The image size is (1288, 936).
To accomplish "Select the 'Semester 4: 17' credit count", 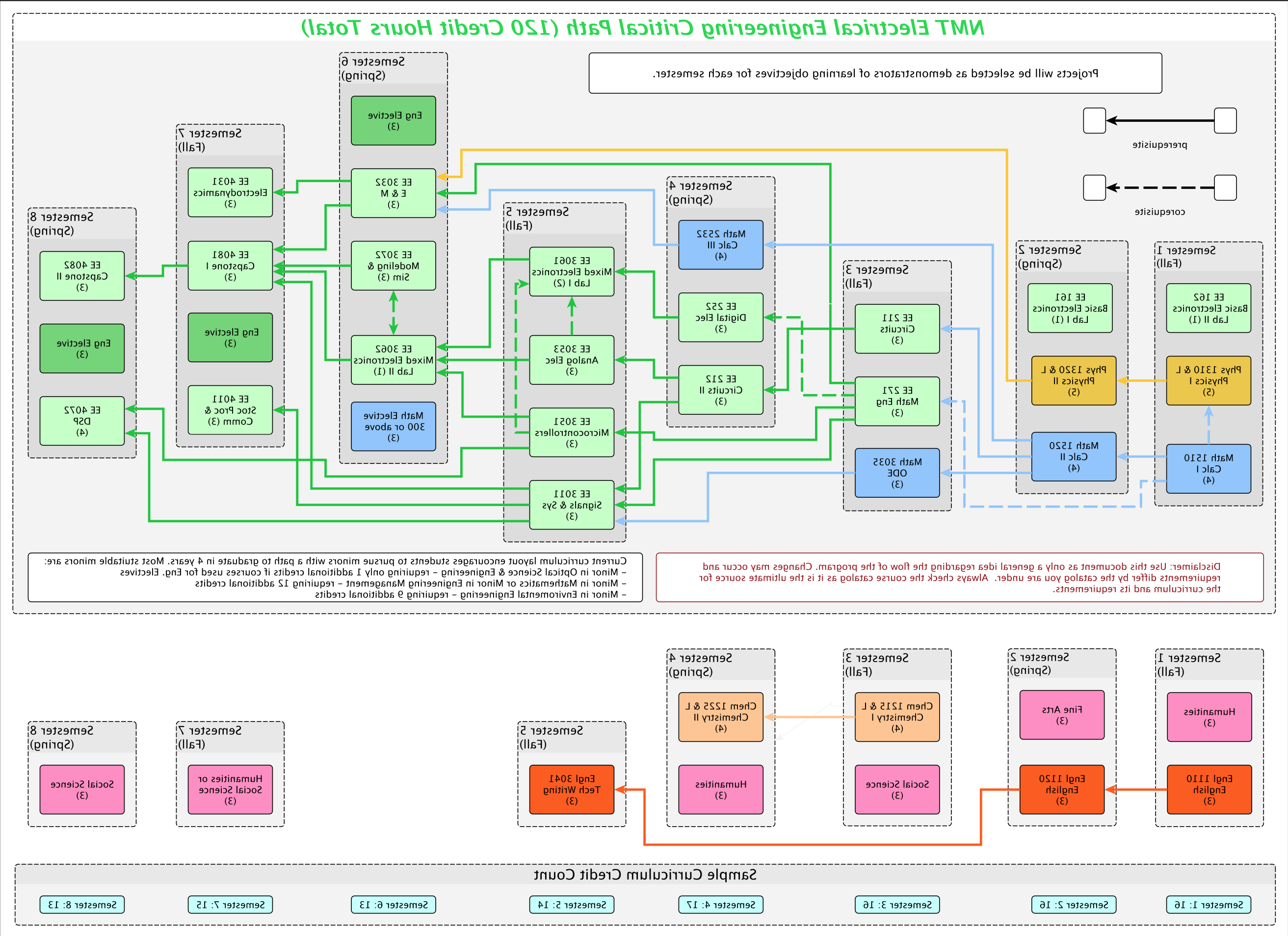I will coord(721,905).
